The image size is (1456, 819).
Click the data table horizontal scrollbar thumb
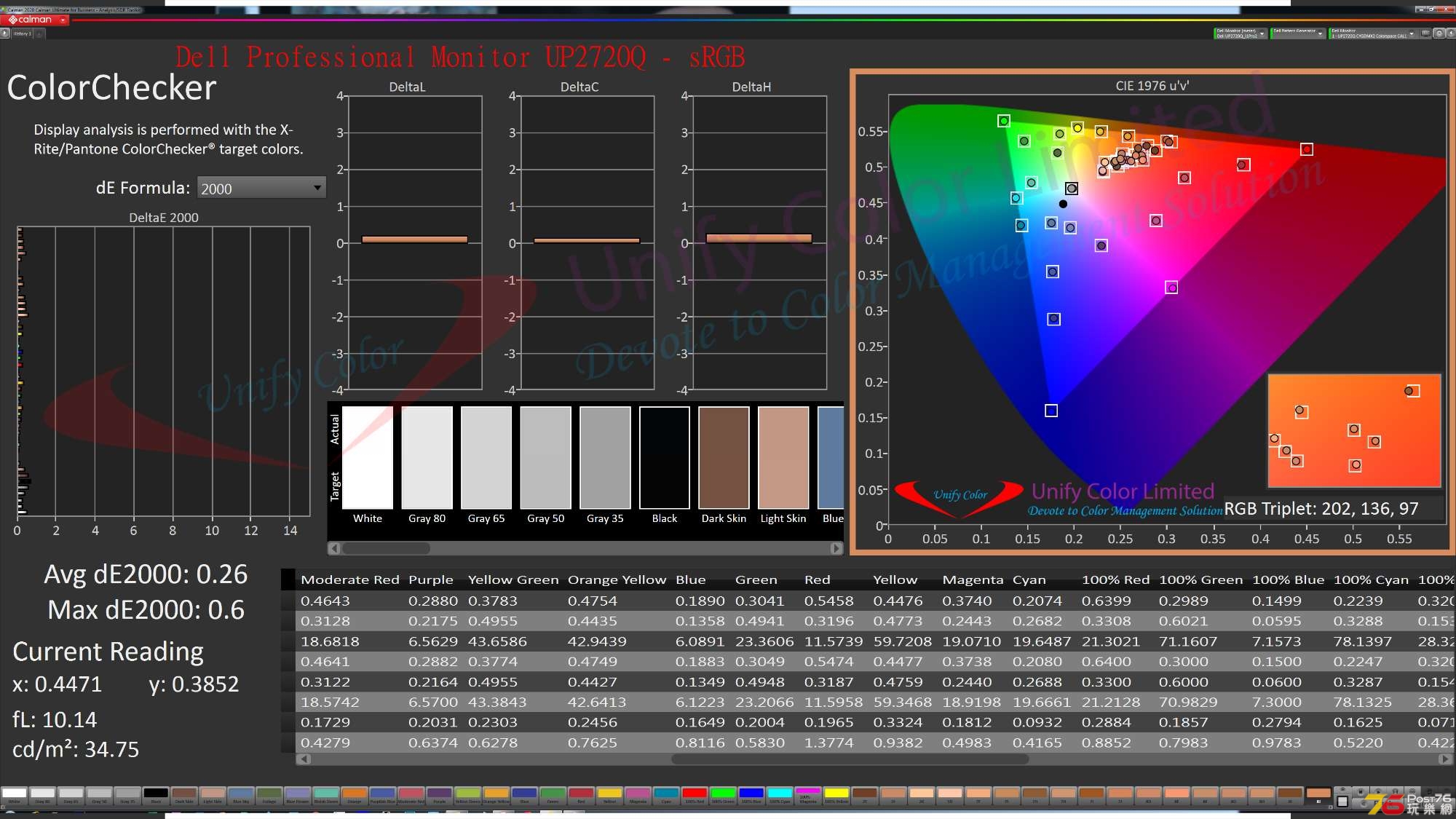(850, 759)
